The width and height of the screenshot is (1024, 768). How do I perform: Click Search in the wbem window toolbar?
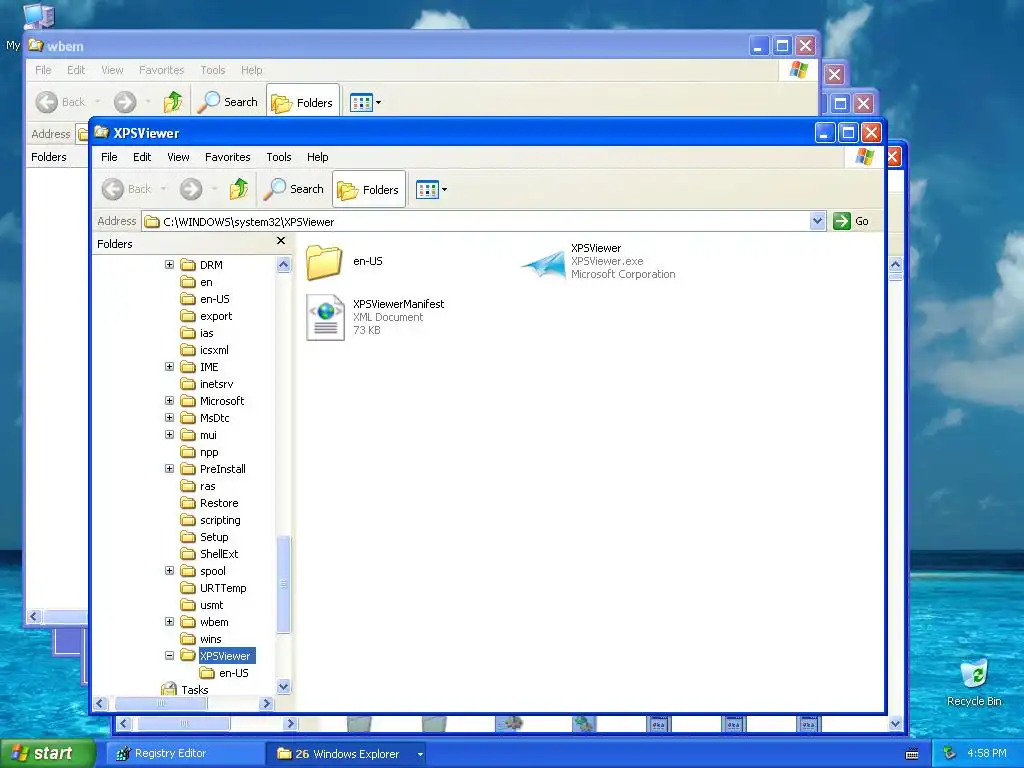click(x=228, y=102)
